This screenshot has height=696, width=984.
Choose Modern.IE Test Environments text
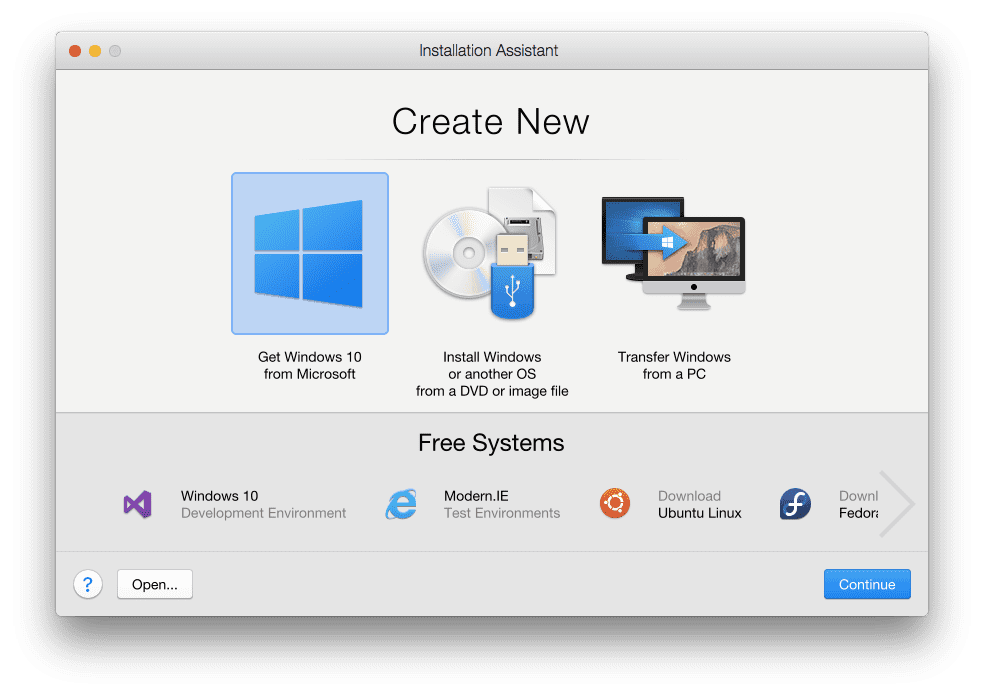click(x=501, y=504)
